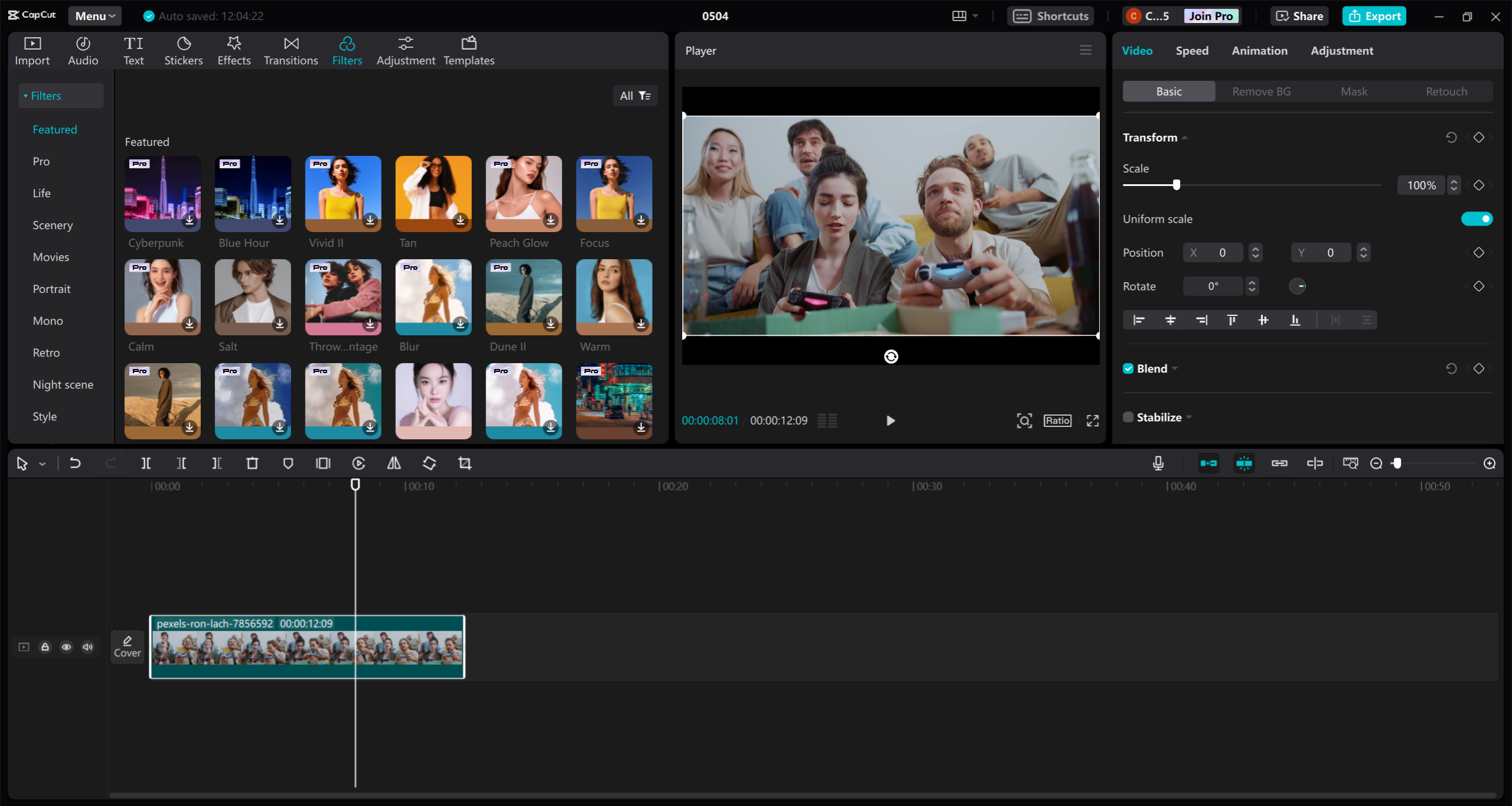Click the Split clip icon in toolbar
This screenshot has width=1512, height=806.
(146, 463)
